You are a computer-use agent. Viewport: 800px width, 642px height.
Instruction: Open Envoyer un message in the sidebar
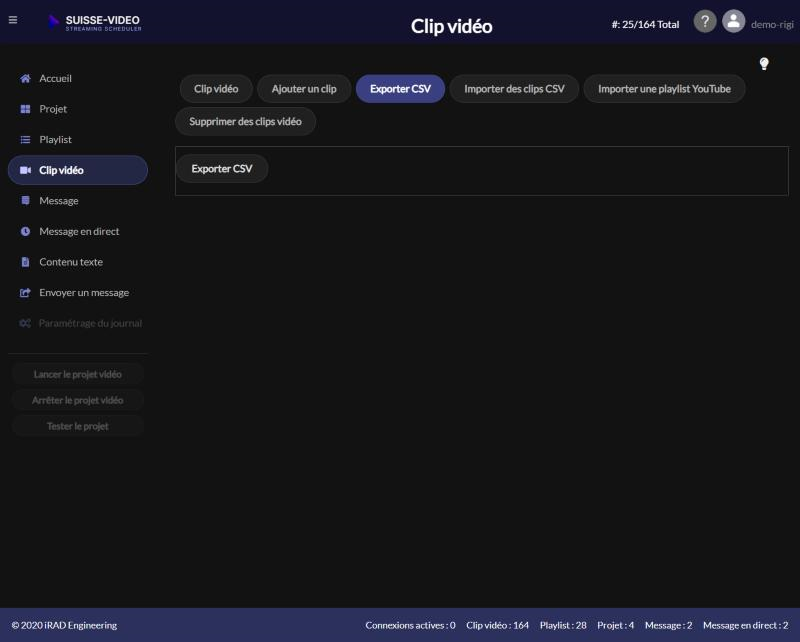pos(78,293)
